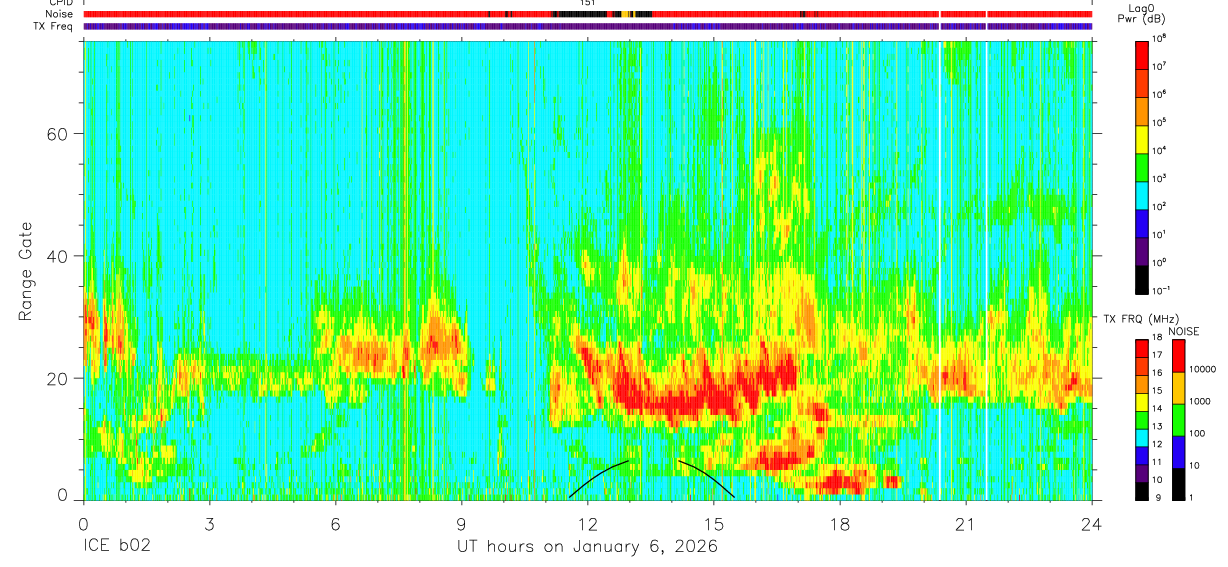This screenshot has width=1228, height=567.
Task: Click the '24' tick on the UT axis
Action: click(1092, 523)
